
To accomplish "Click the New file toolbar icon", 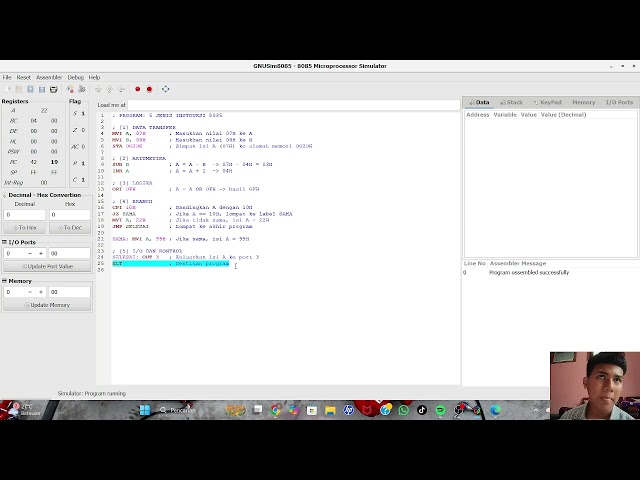I will 8,89.
